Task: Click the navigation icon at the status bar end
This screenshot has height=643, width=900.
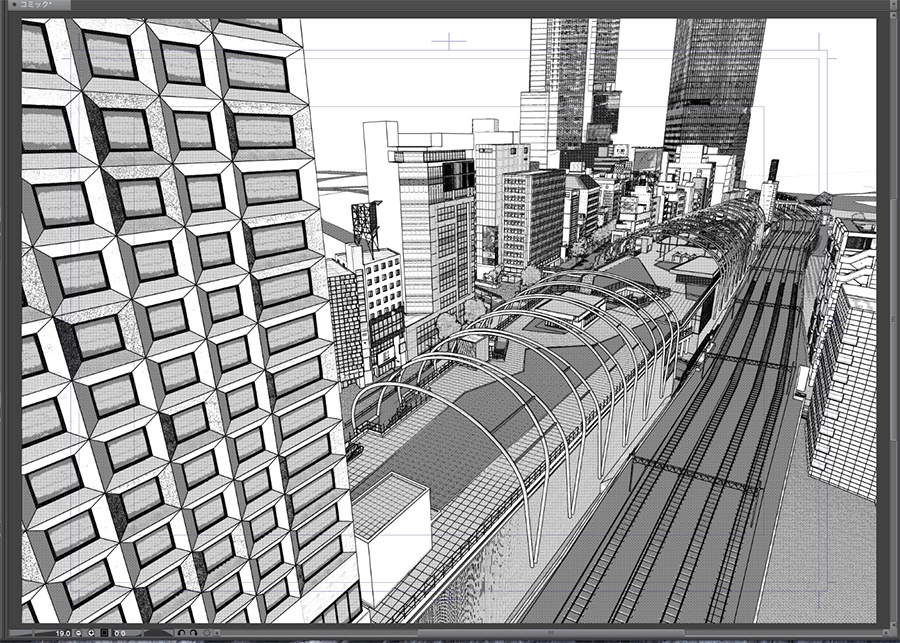Action: click(x=217, y=632)
